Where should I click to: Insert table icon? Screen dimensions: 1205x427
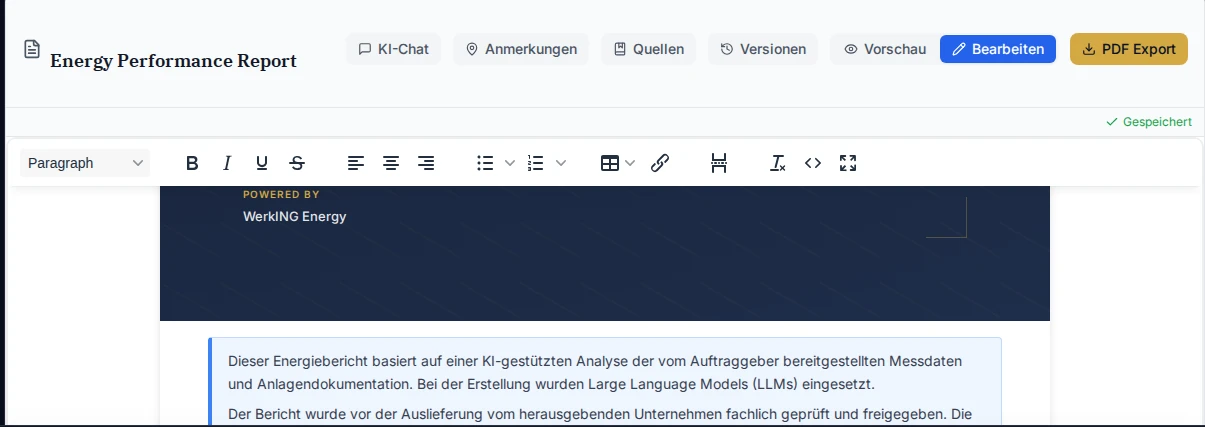[609, 163]
